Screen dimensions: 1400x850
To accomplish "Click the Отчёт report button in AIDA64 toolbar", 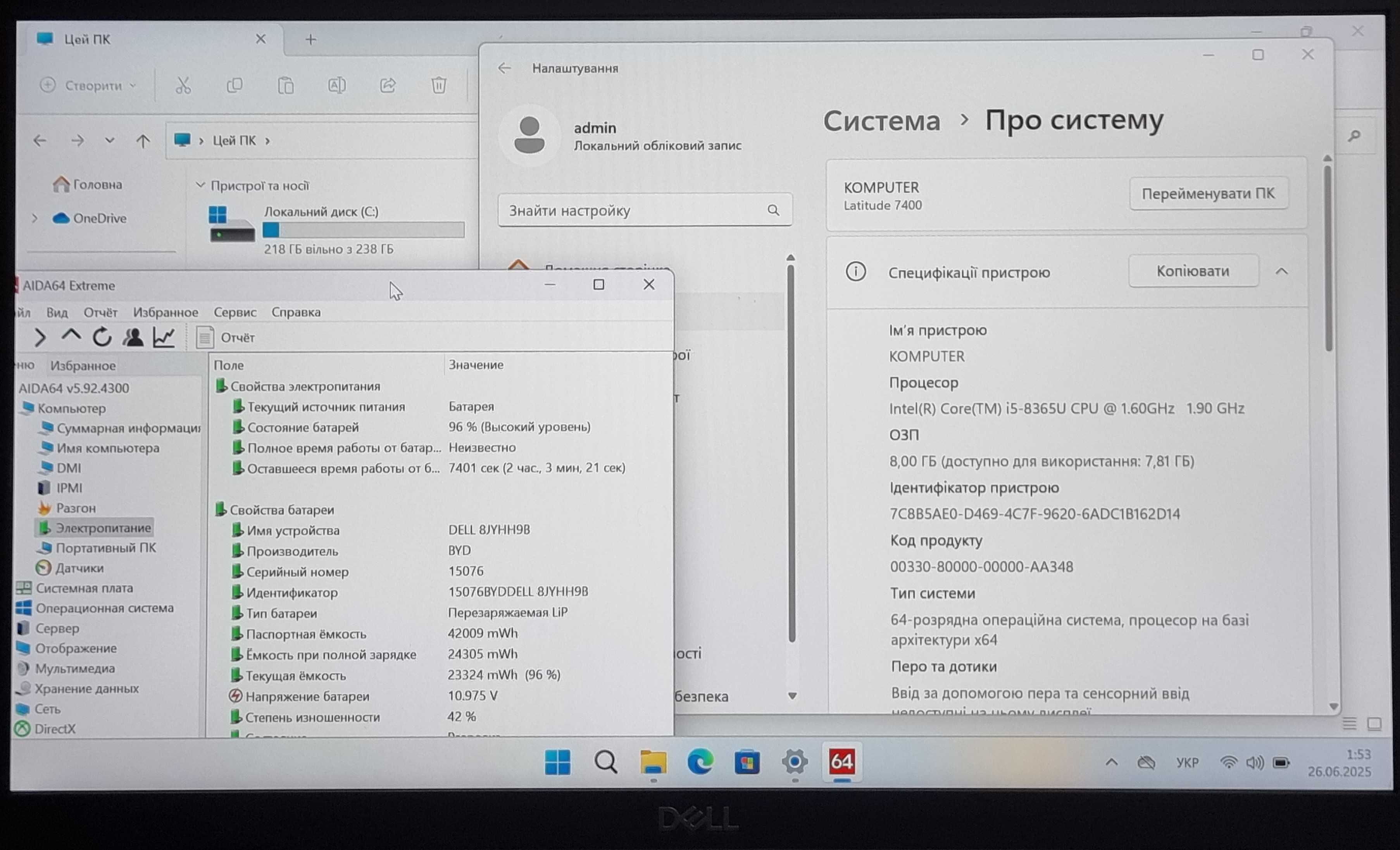I will [x=225, y=337].
